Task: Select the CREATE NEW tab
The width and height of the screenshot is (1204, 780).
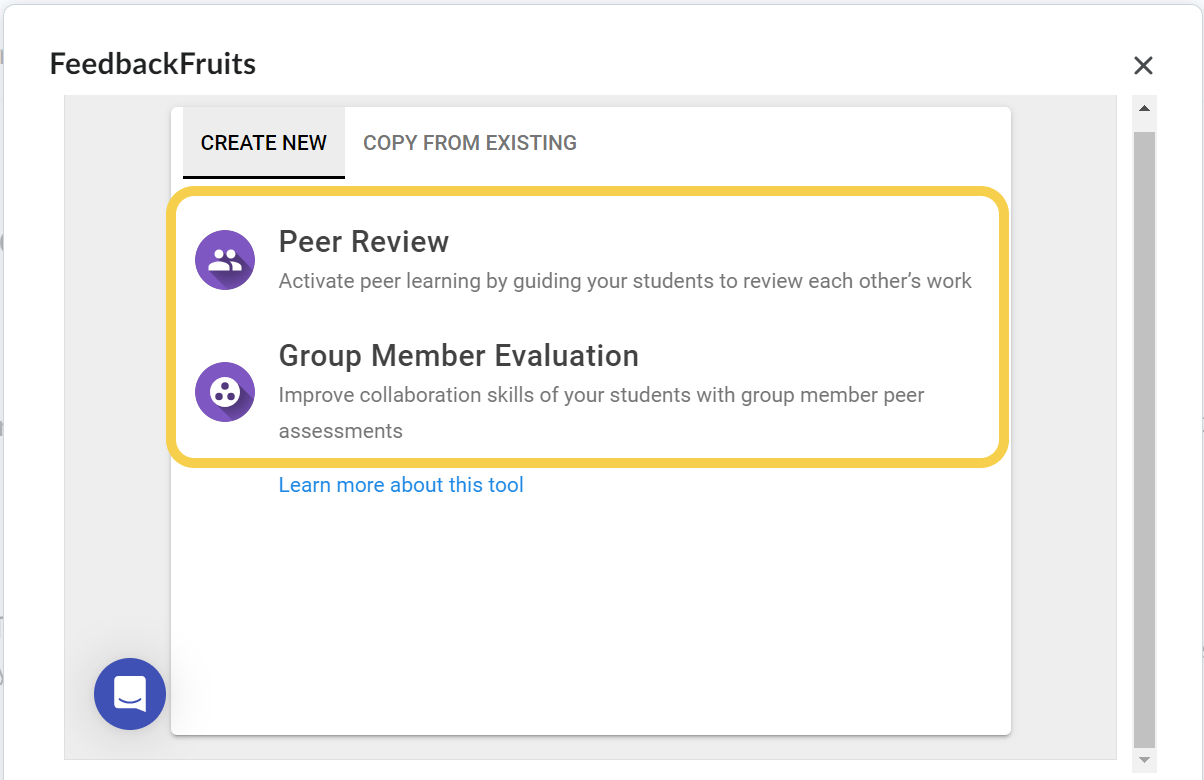Action: pos(263,142)
